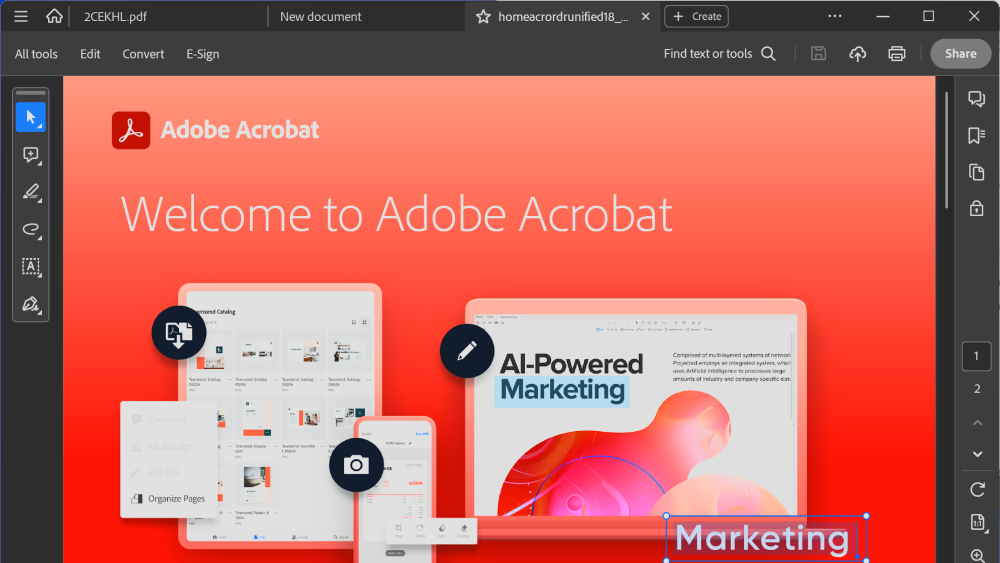Print the document

click(897, 54)
